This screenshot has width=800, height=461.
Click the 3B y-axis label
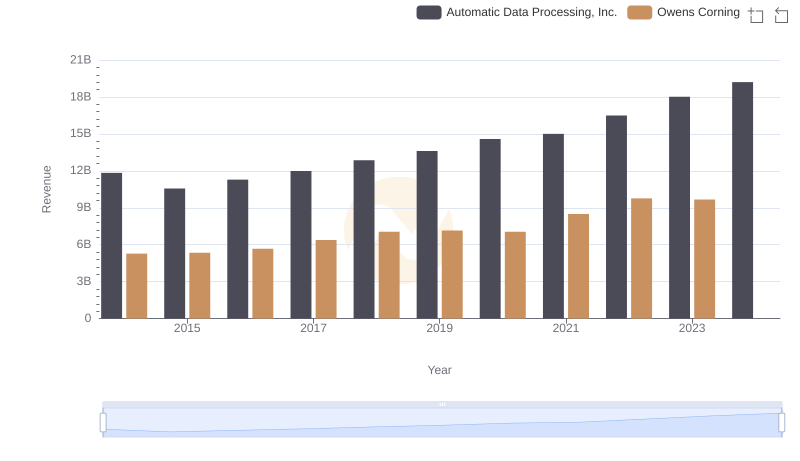(x=84, y=281)
